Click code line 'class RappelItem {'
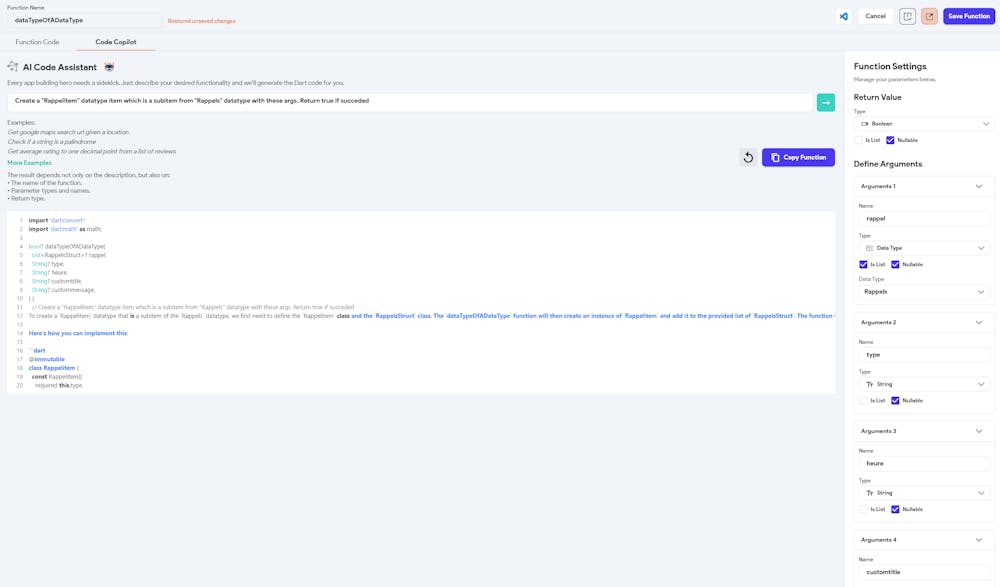Viewport: 1000px width, 587px height. pos(54,368)
